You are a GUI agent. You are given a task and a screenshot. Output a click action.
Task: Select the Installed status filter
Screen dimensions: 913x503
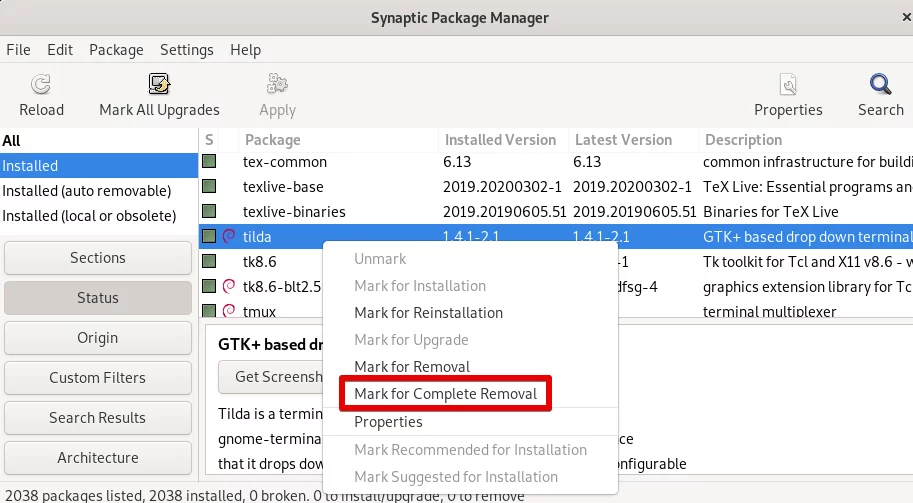click(x=99, y=166)
